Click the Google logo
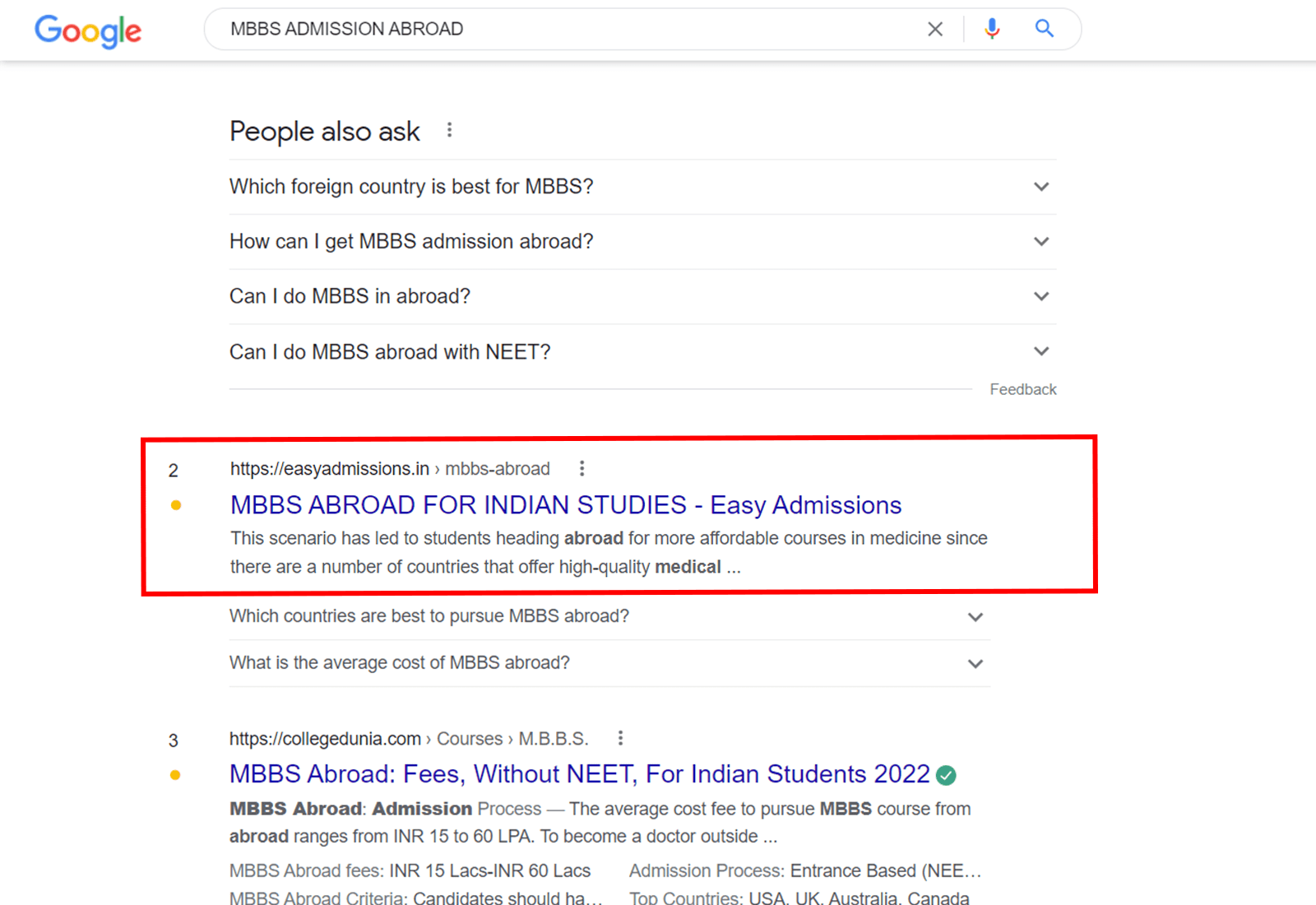 coord(88,31)
